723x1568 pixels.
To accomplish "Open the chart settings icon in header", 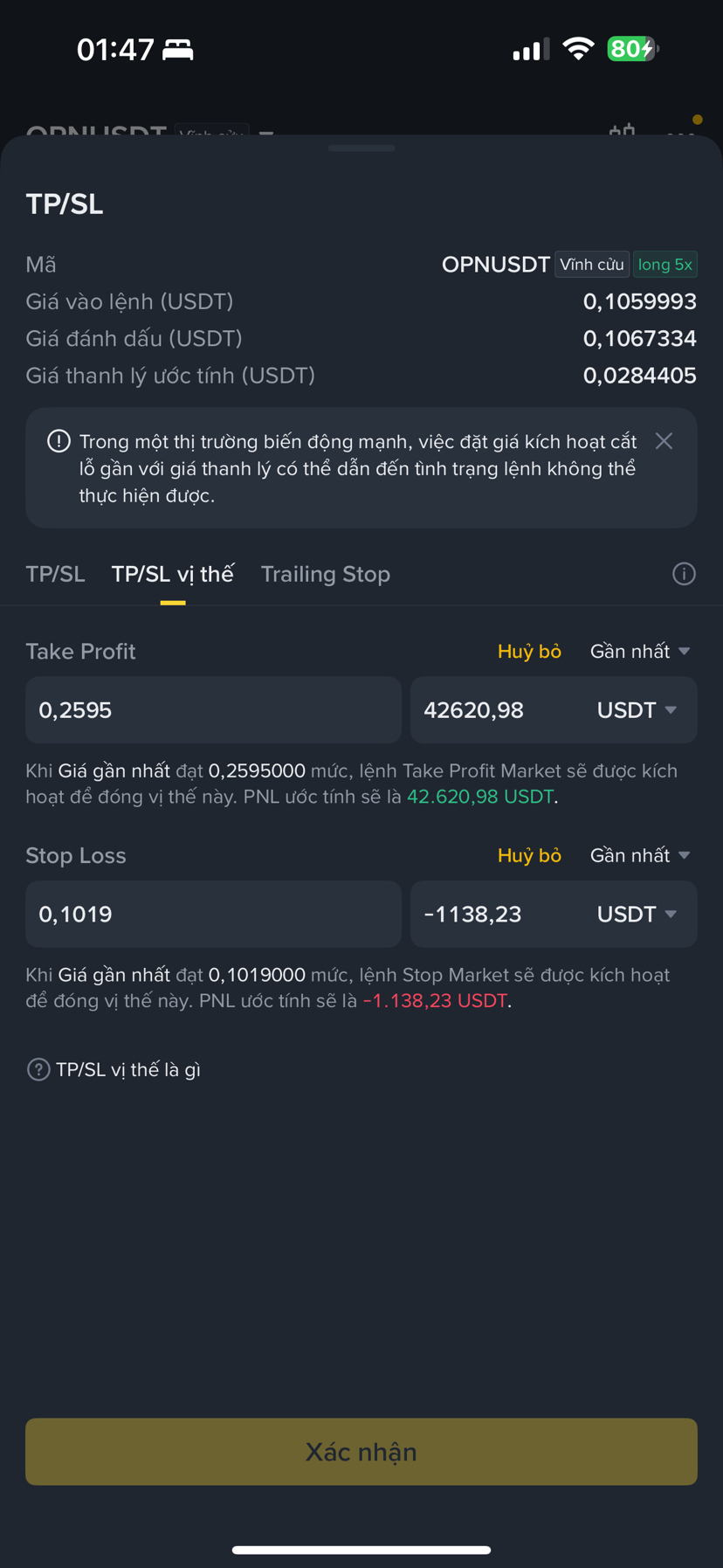I will point(622,131).
